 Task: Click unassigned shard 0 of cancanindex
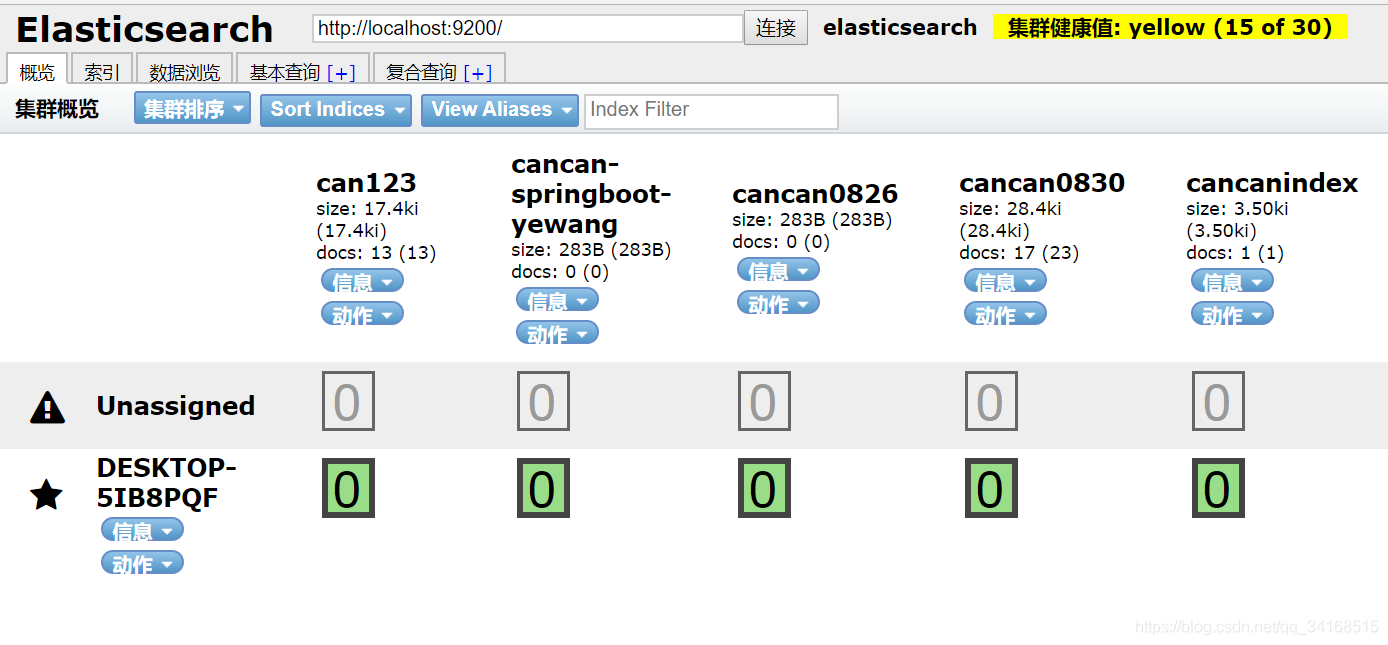click(x=1218, y=401)
